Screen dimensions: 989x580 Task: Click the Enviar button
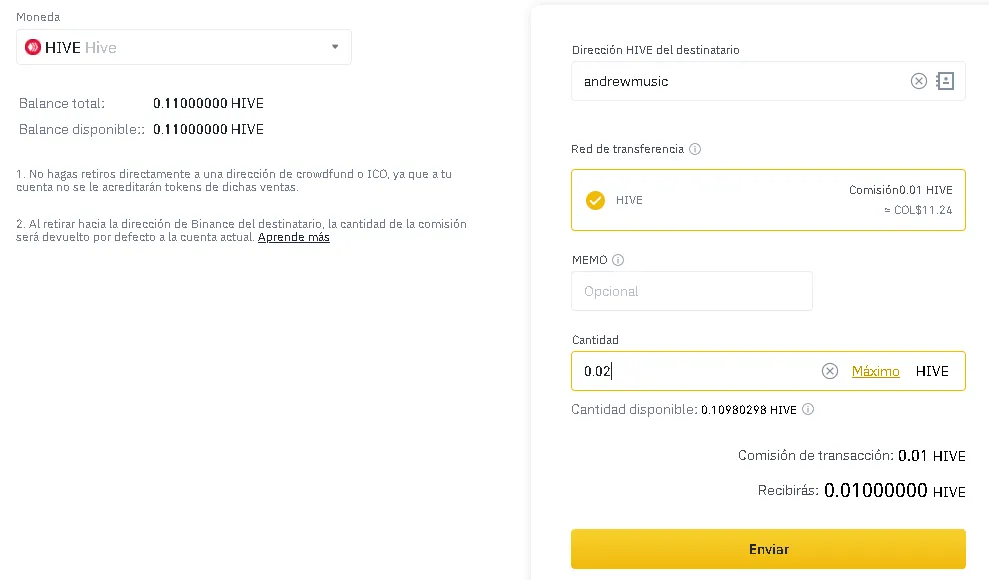[768, 549]
